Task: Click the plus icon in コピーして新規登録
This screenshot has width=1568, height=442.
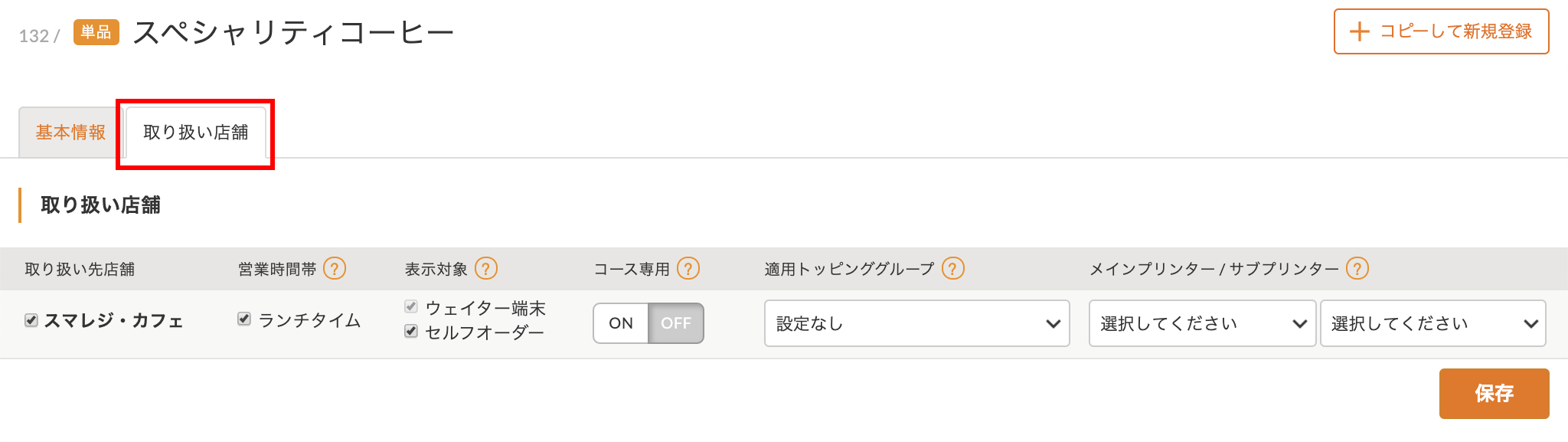Action: (x=1359, y=31)
